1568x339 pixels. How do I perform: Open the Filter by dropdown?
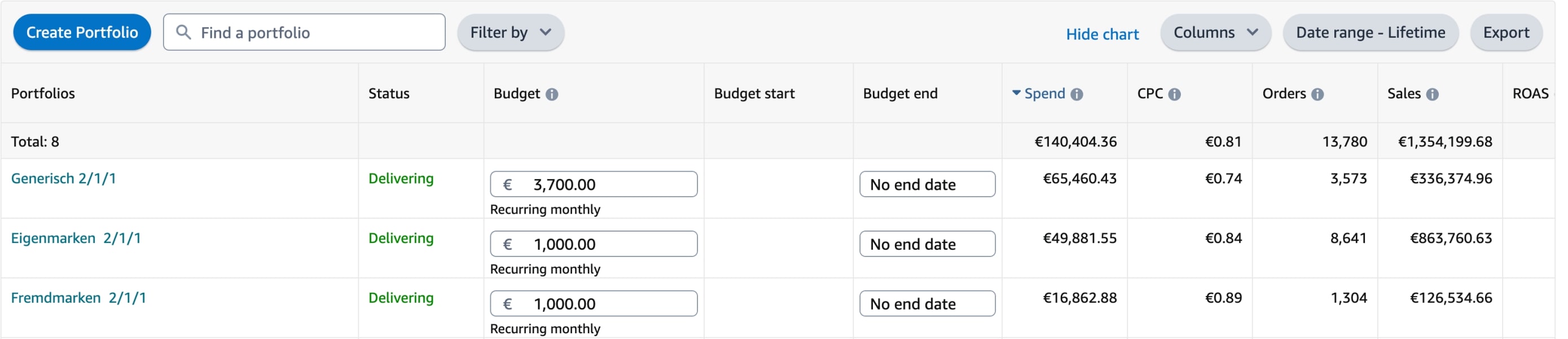pyautogui.click(x=510, y=32)
